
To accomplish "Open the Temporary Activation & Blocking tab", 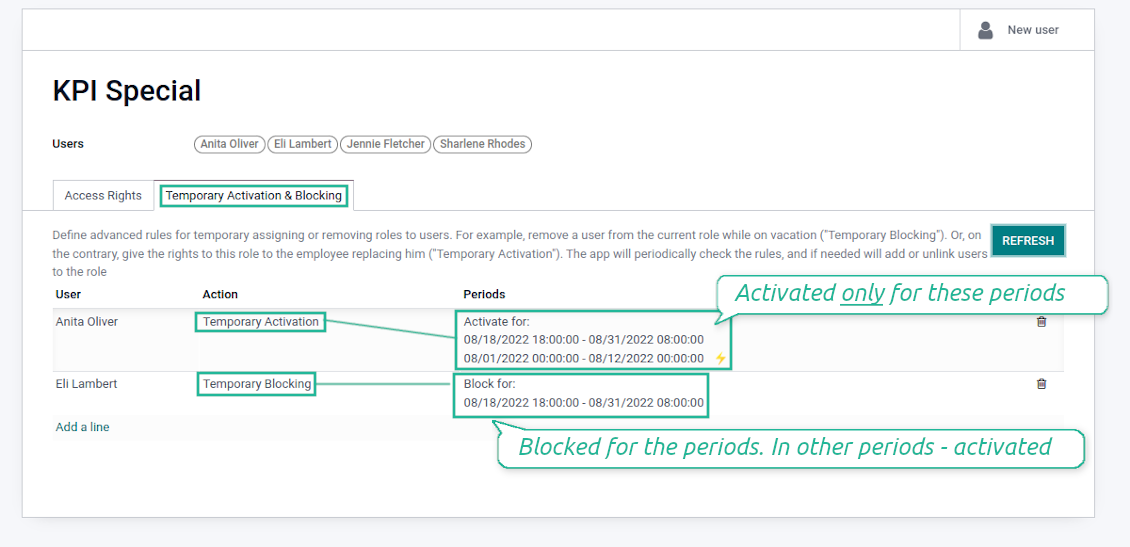I will pyautogui.click(x=254, y=195).
